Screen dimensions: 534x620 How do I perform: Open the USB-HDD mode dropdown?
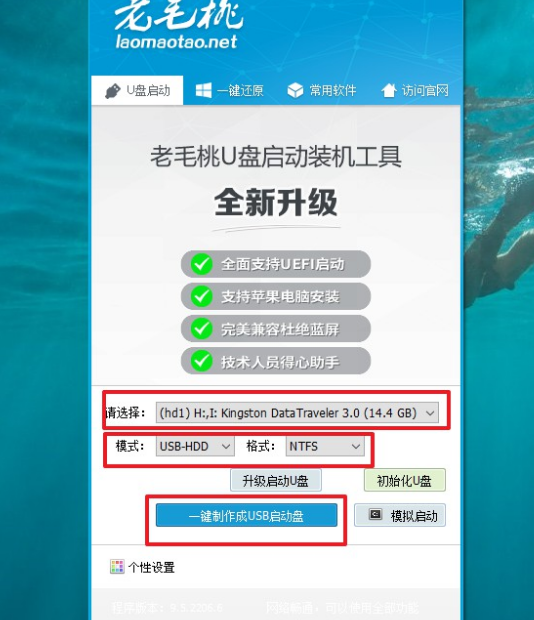coord(195,446)
